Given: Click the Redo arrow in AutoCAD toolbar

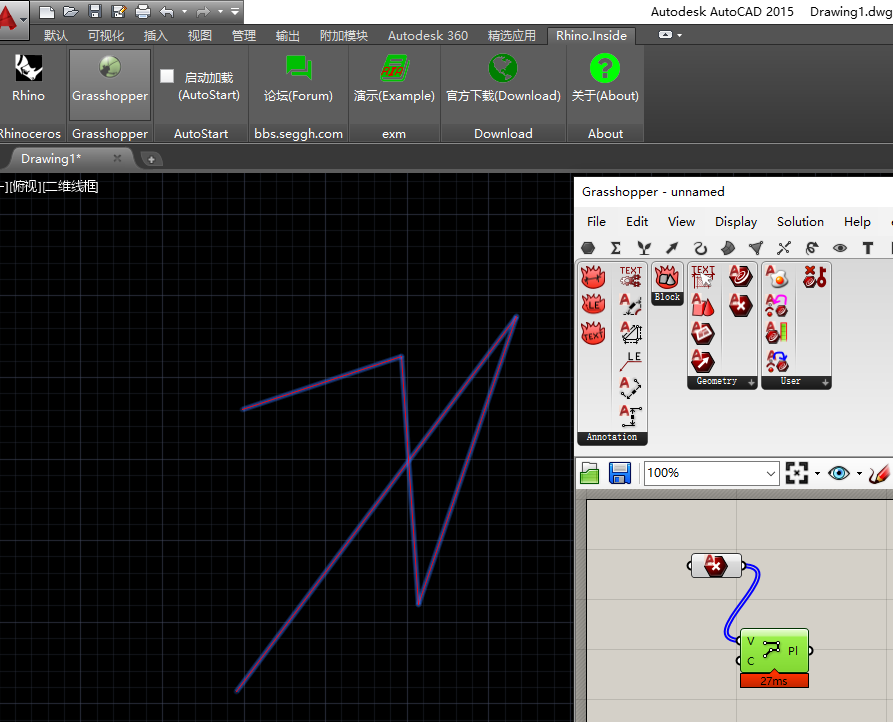Looking at the screenshot, I should (203, 11).
